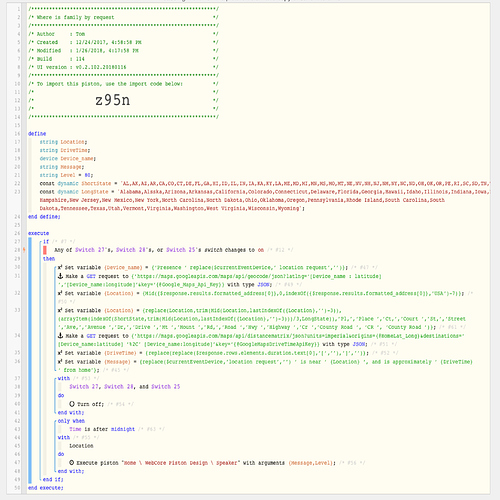The image size is (500, 500).
Task: Select the 'define' section keyword
Action: pos(37,133)
